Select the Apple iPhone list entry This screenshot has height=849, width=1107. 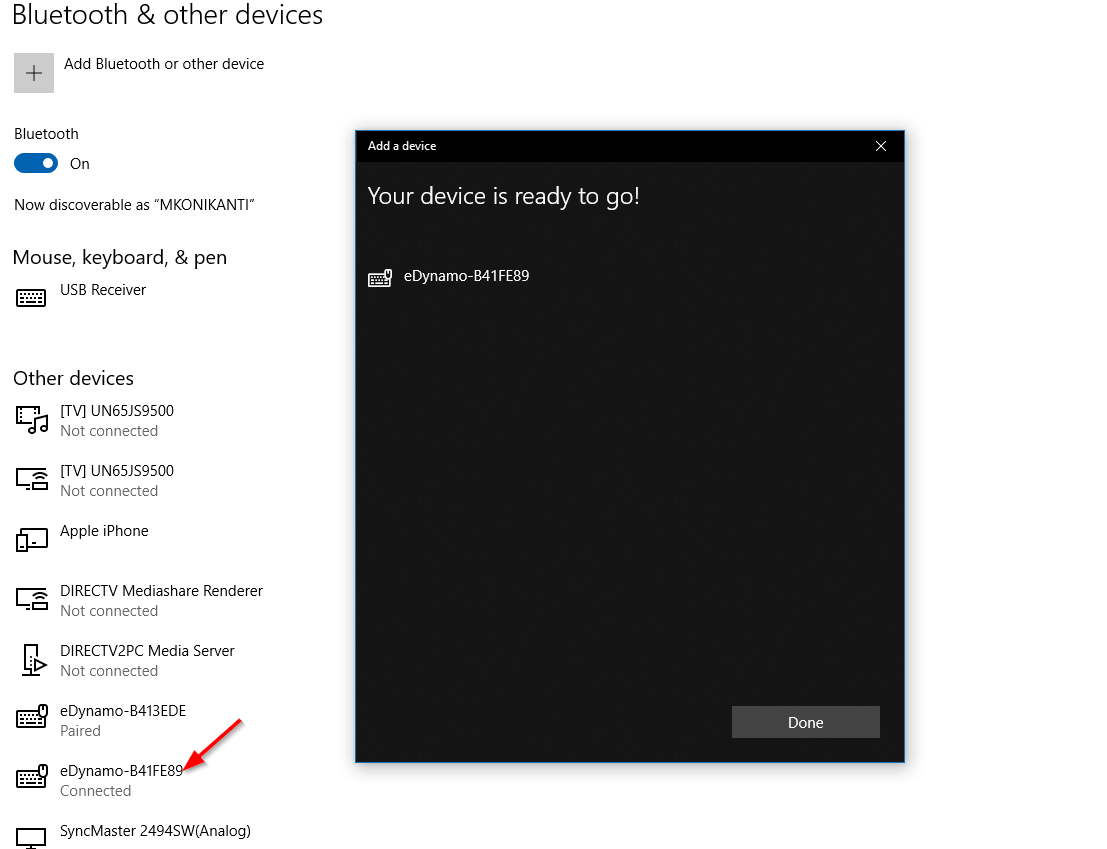[104, 531]
